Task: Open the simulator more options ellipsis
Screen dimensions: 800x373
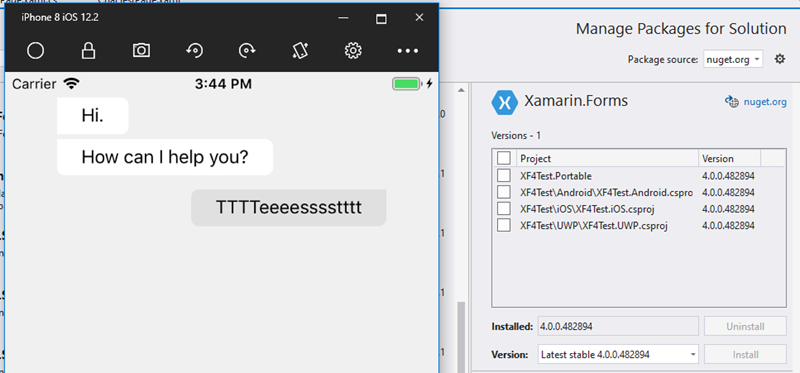Action: [408, 51]
